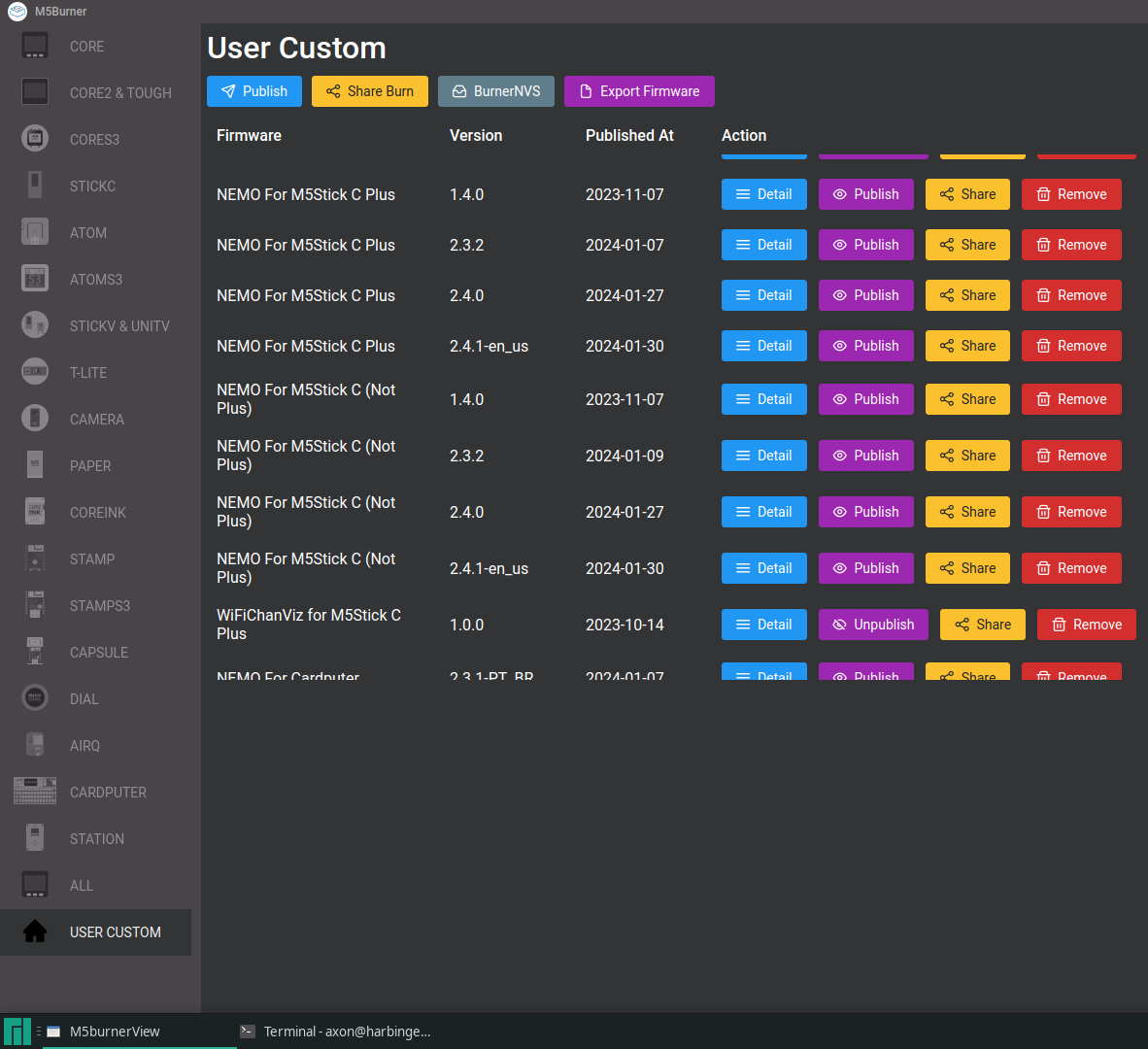Select the CORE device icon in sidebar

[x=34, y=46]
